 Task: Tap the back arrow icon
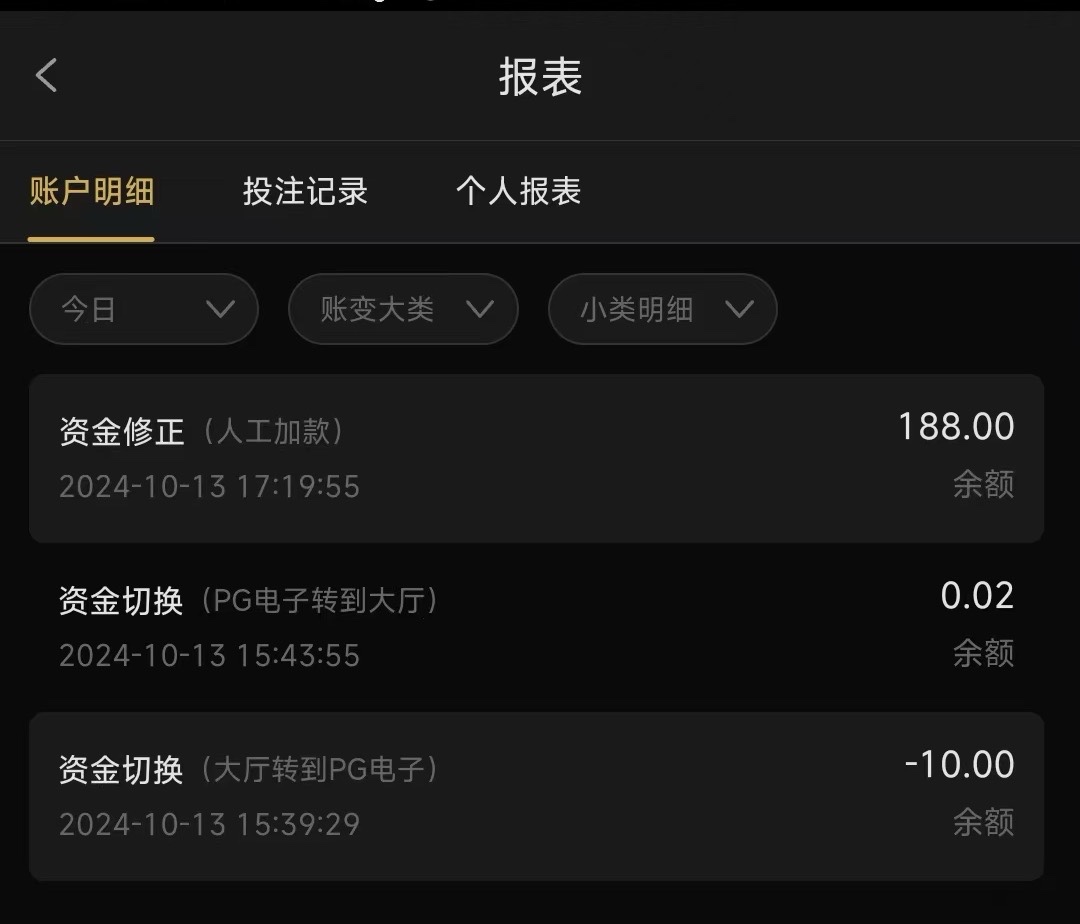point(46,75)
